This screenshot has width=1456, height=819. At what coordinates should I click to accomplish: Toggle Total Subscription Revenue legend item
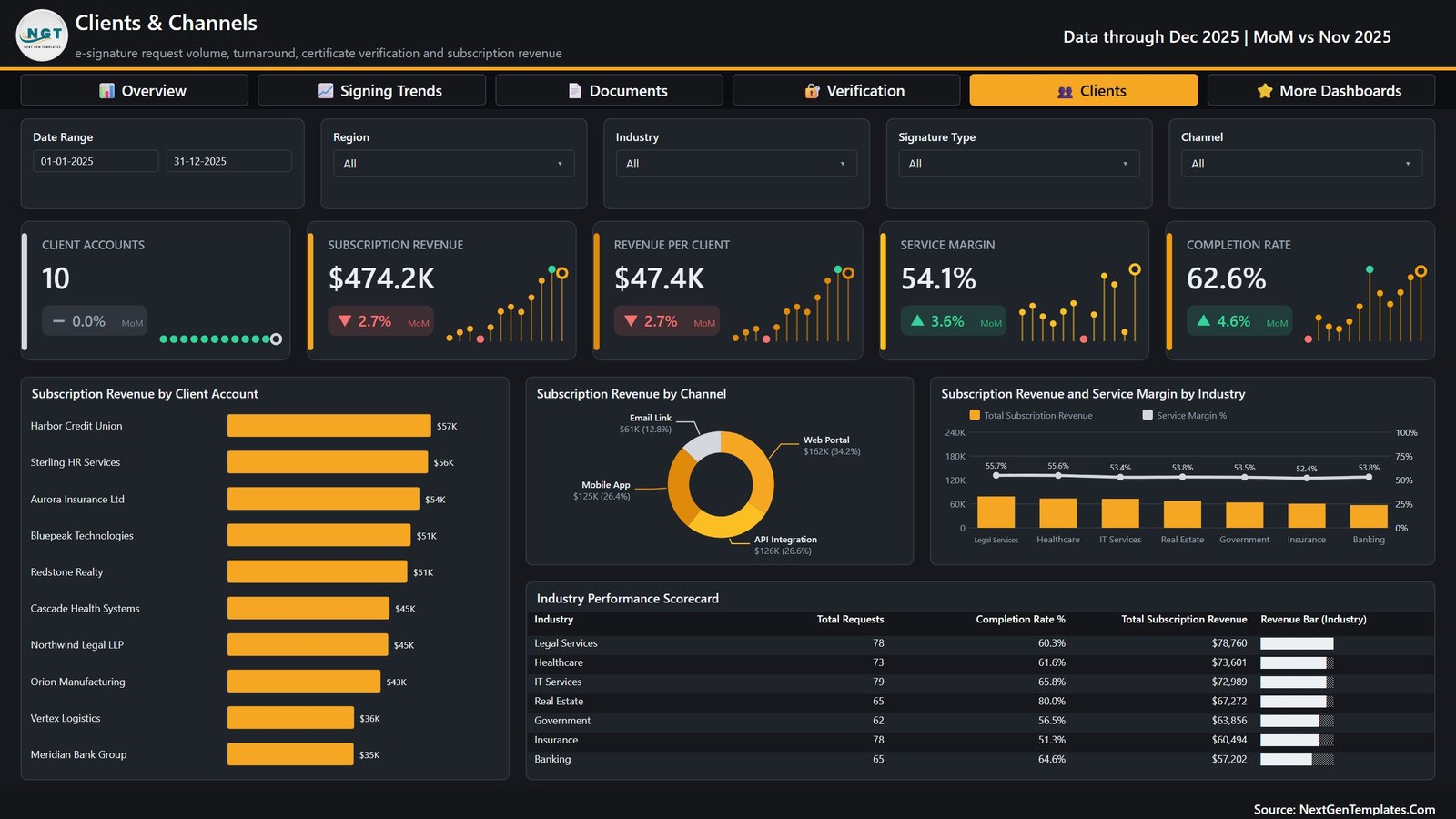(x=1031, y=415)
